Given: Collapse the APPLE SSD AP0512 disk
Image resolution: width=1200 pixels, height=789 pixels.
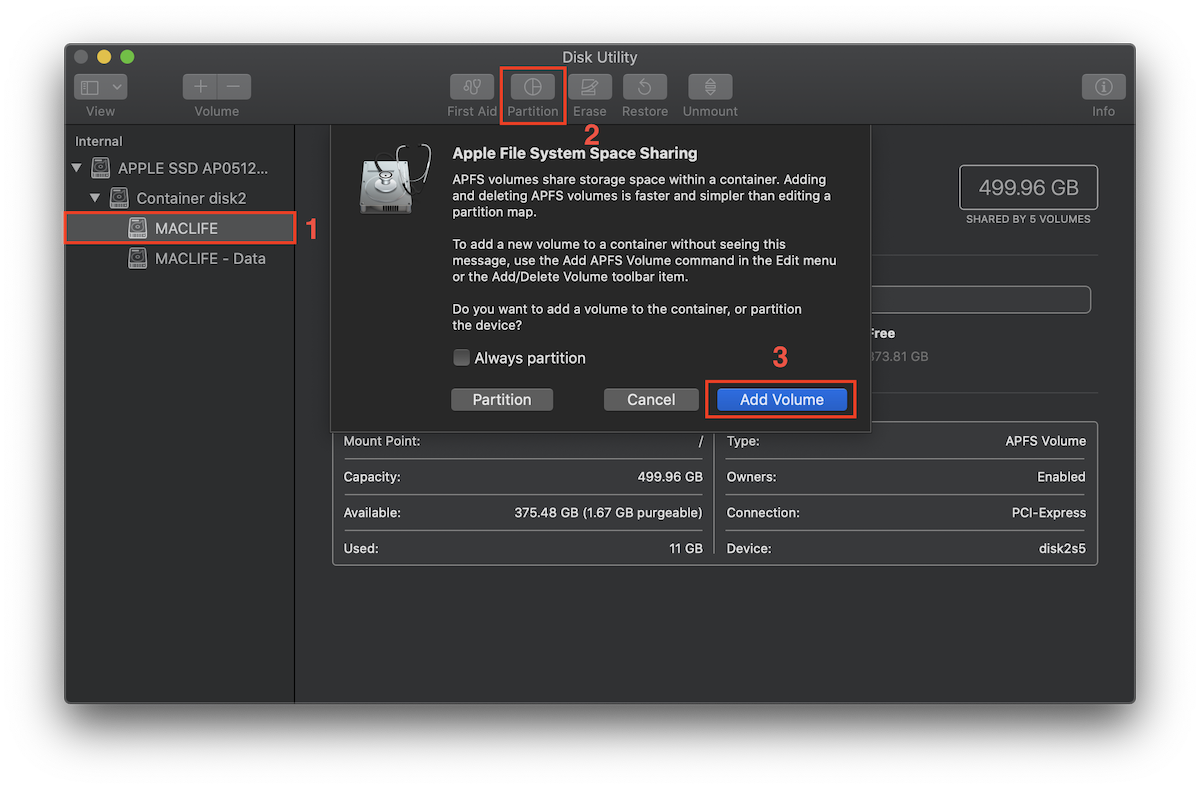Looking at the screenshot, I should coord(75,168).
